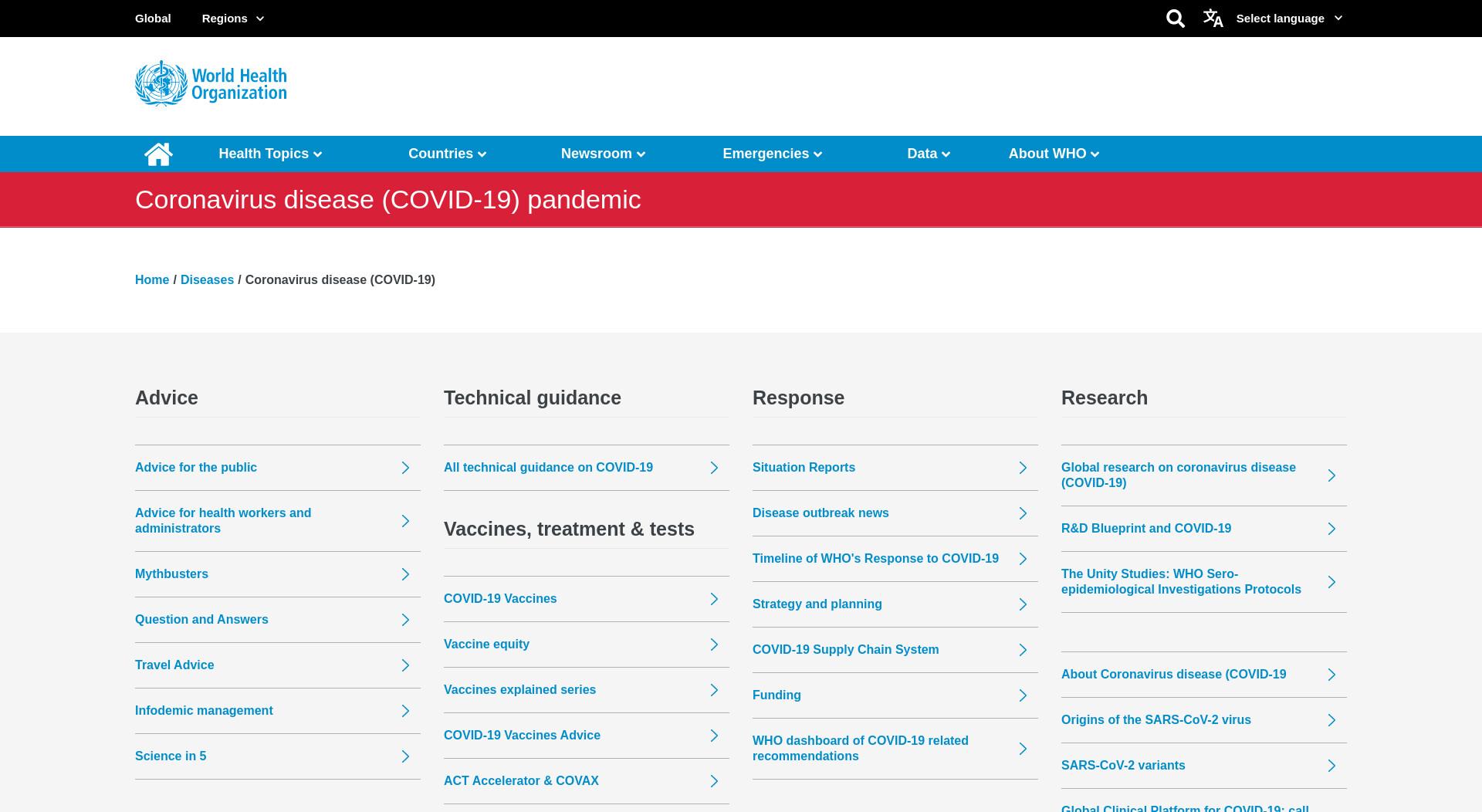Expand the Regions dropdown
The image size is (1482, 812).
(x=232, y=19)
